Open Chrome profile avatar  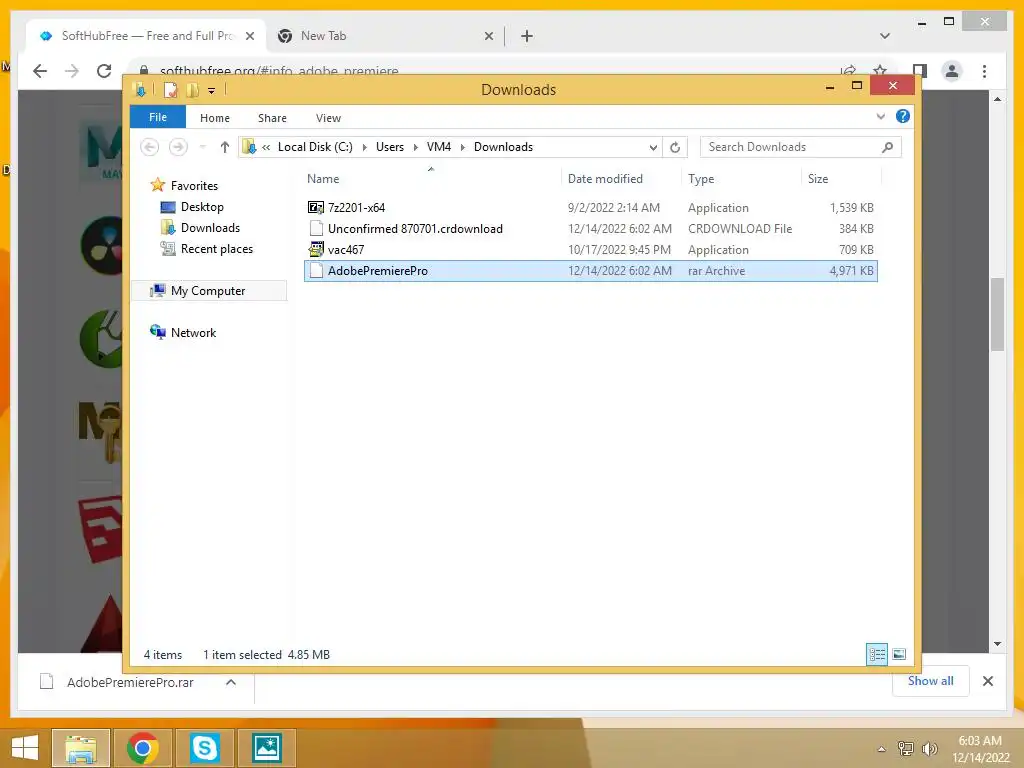tap(952, 71)
